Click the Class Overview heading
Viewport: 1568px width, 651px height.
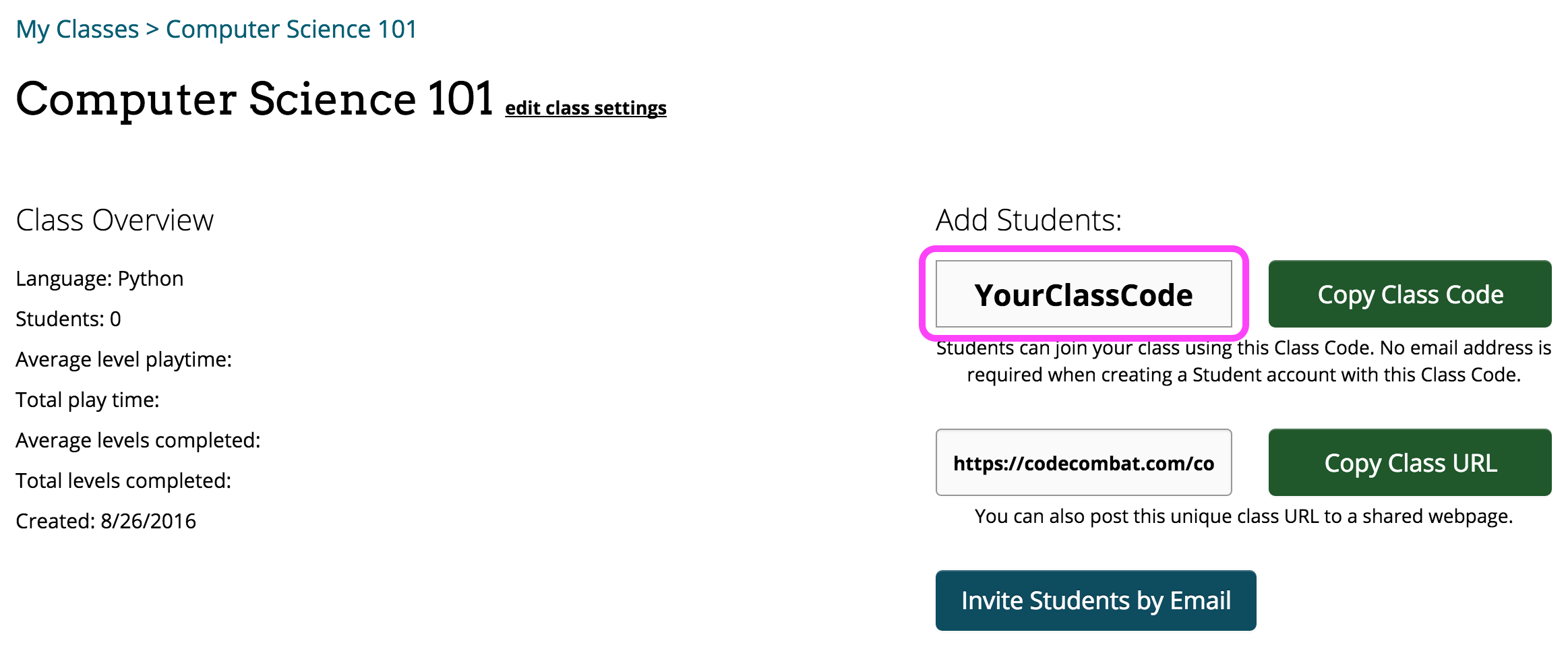[x=115, y=220]
